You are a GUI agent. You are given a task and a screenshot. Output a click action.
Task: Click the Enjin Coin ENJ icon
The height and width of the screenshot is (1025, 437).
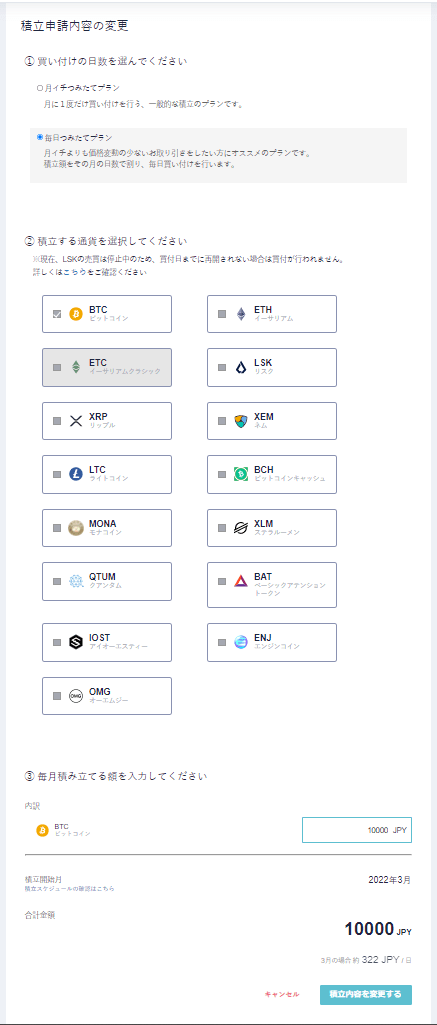tap(241, 642)
